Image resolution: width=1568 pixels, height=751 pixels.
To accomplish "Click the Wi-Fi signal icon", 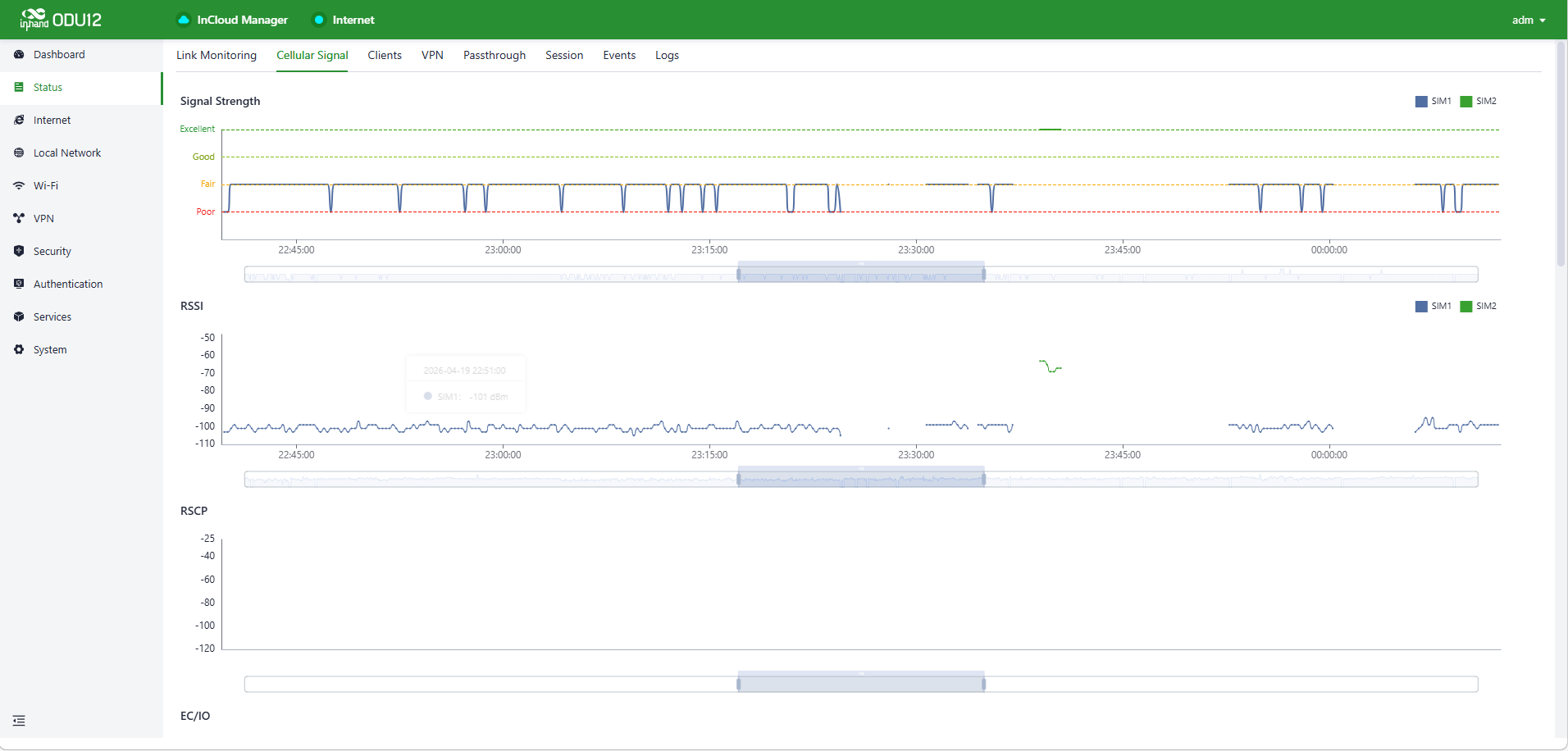I will click(19, 186).
